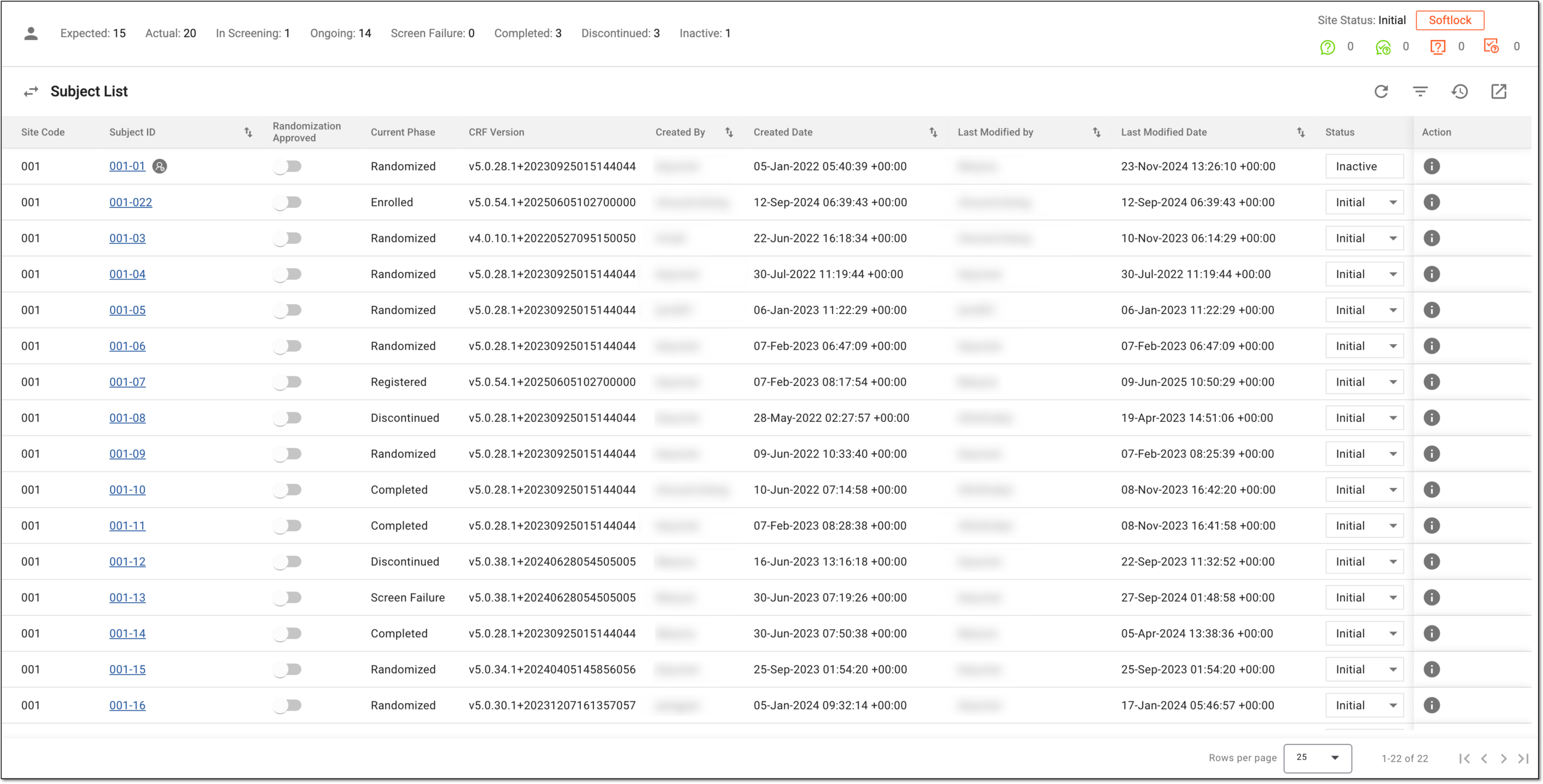Image resolution: width=1543 pixels, height=784 pixels.
Task: Open the history clock icon
Action: click(1460, 92)
